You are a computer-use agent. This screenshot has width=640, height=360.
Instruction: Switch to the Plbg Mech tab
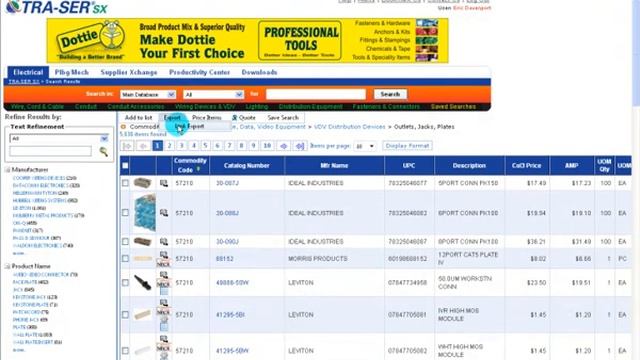71,72
